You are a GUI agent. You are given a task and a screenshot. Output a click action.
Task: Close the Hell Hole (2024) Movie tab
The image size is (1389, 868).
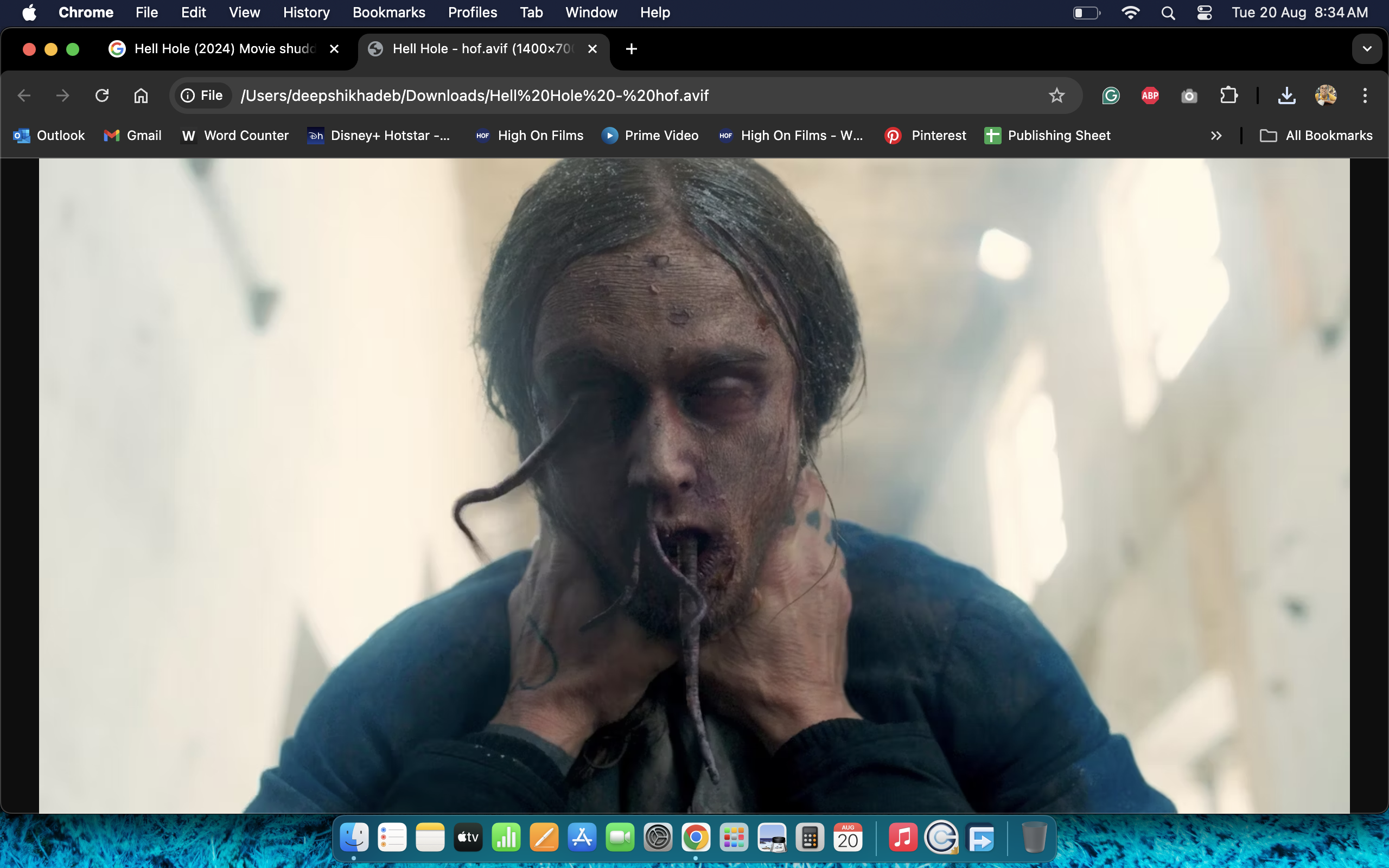pyautogui.click(x=334, y=49)
